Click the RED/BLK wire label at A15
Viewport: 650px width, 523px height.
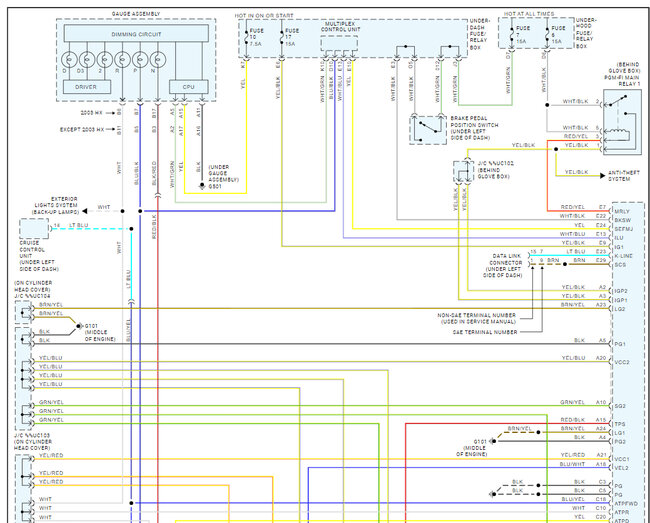tap(572, 420)
